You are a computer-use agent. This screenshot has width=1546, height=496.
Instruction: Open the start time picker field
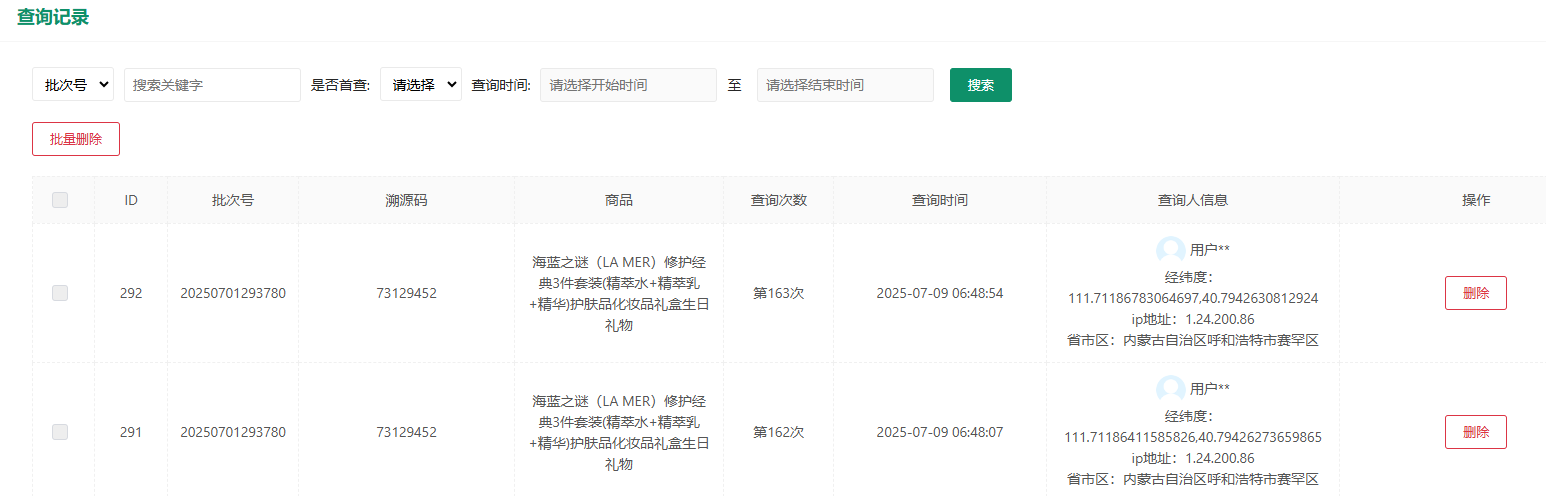(x=628, y=85)
